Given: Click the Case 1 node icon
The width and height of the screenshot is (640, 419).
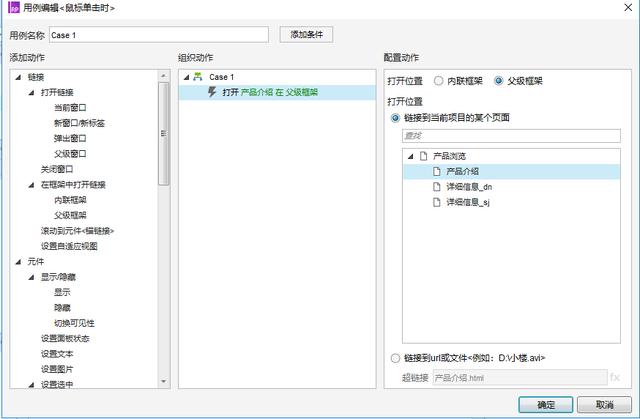Looking at the screenshot, I should pyautogui.click(x=198, y=77).
